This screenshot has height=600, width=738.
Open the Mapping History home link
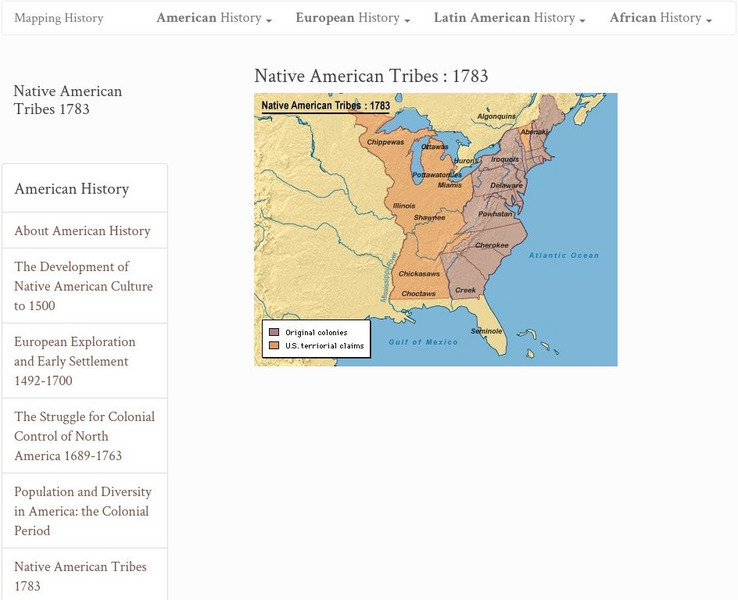pos(59,18)
